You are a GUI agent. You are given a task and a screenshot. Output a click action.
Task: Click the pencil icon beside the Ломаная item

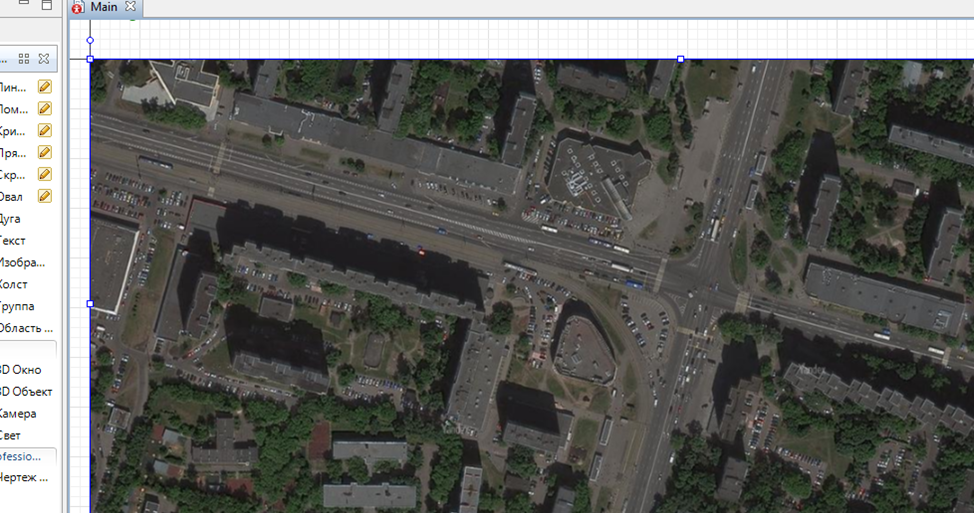click(x=44, y=109)
